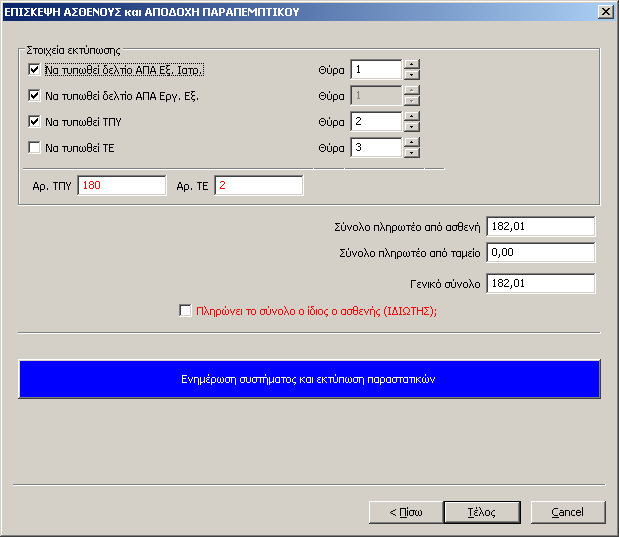Image resolution: width=619 pixels, height=537 pixels.
Task: Focus the 'Σύνολο πληρωτέο από ασθενή' field
Action: [540, 227]
